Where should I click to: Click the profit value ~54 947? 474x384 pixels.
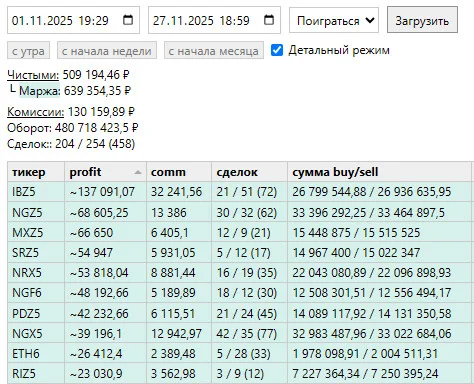coord(91,253)
